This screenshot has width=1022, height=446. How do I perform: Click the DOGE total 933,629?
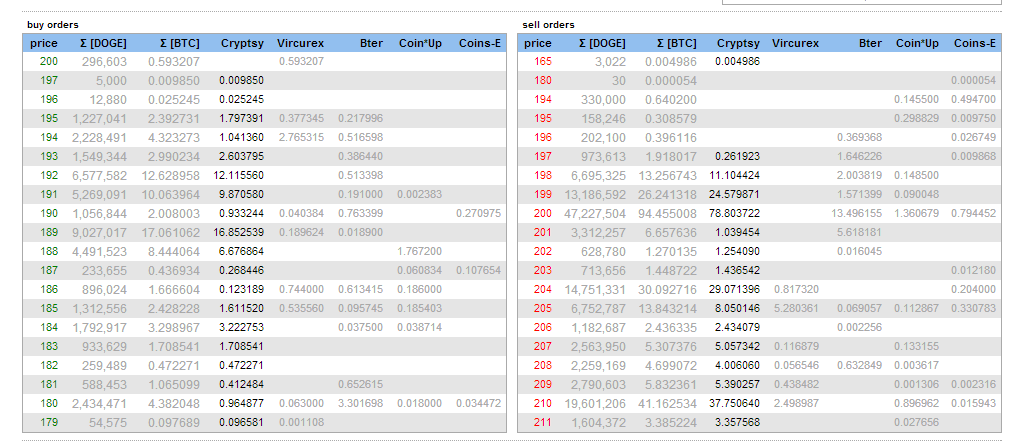coord(104,347)
